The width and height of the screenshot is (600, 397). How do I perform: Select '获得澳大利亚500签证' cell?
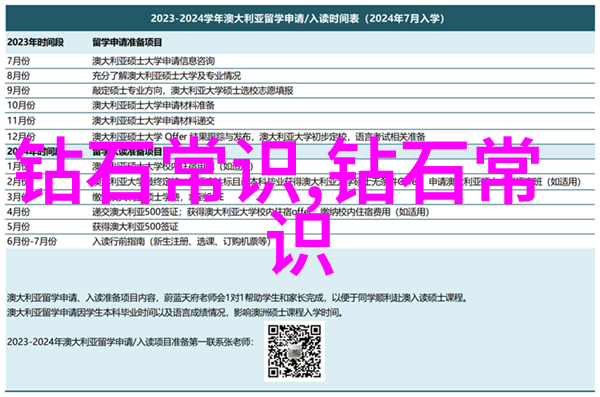click(x=135, y=227)
